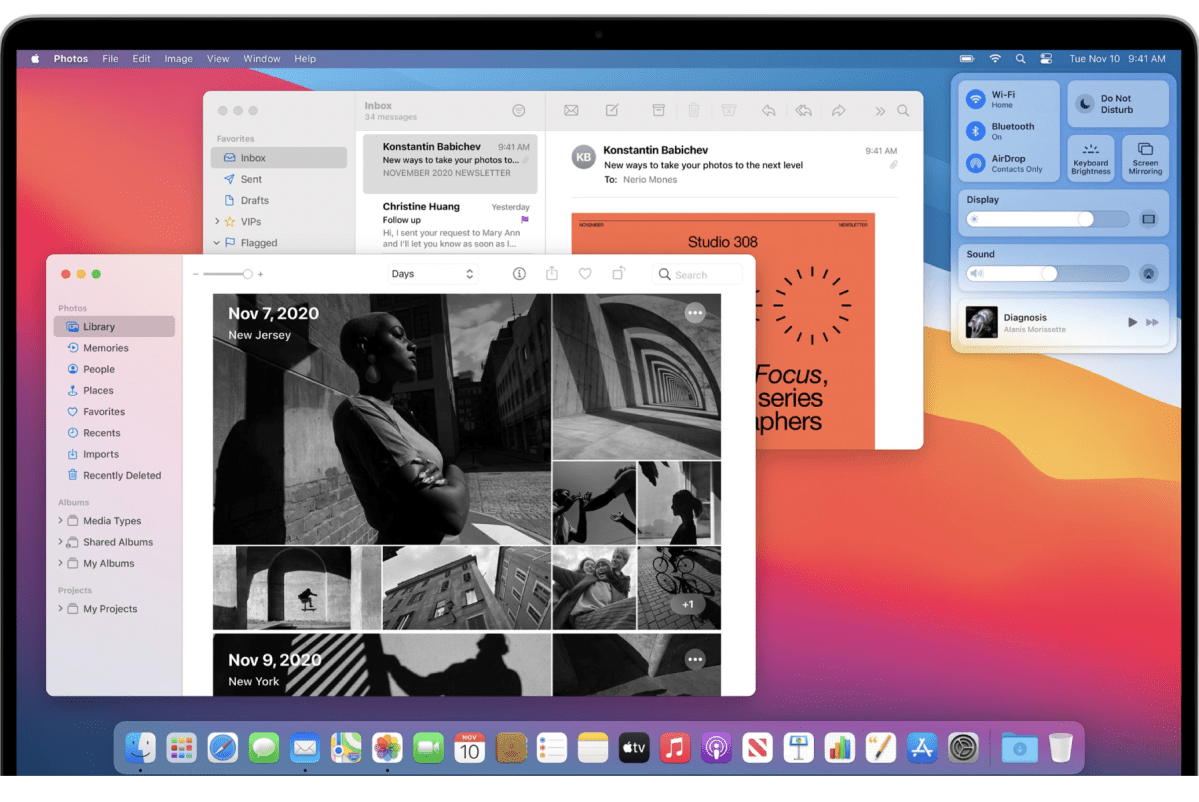This screenshot has width=1199, height=802.
Task: Expand My Projects in Photos sidebar
Action: coord(60,609)
